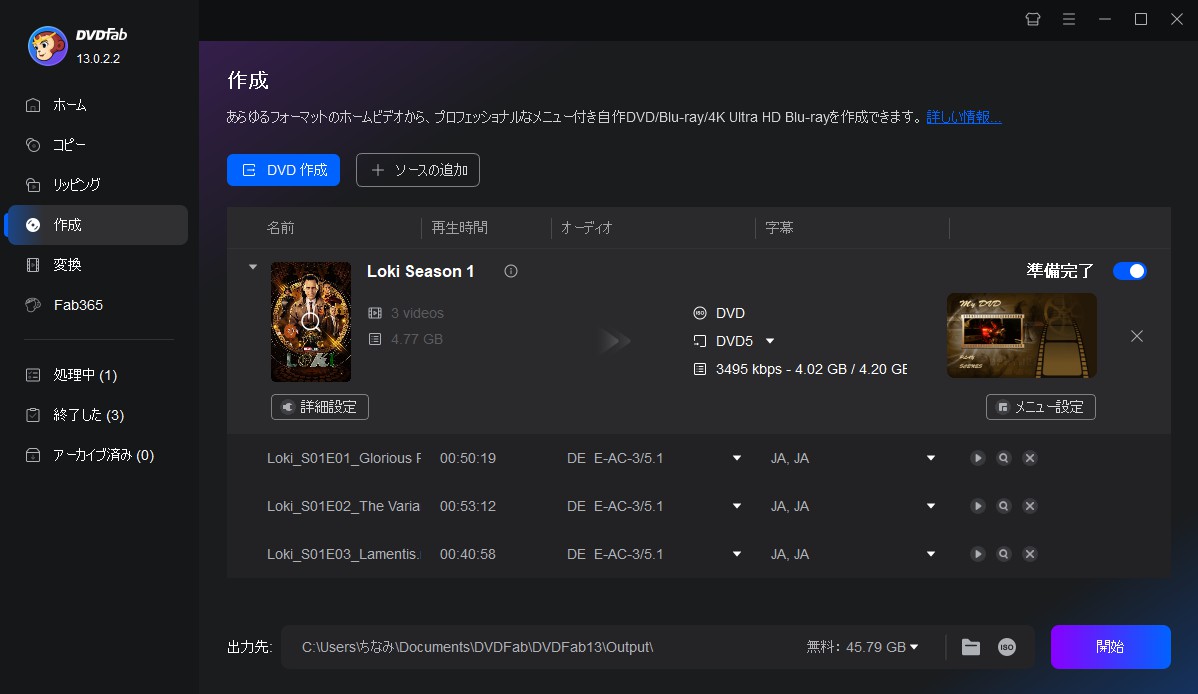Click the 詳しい情報 link

click(963, 117)
